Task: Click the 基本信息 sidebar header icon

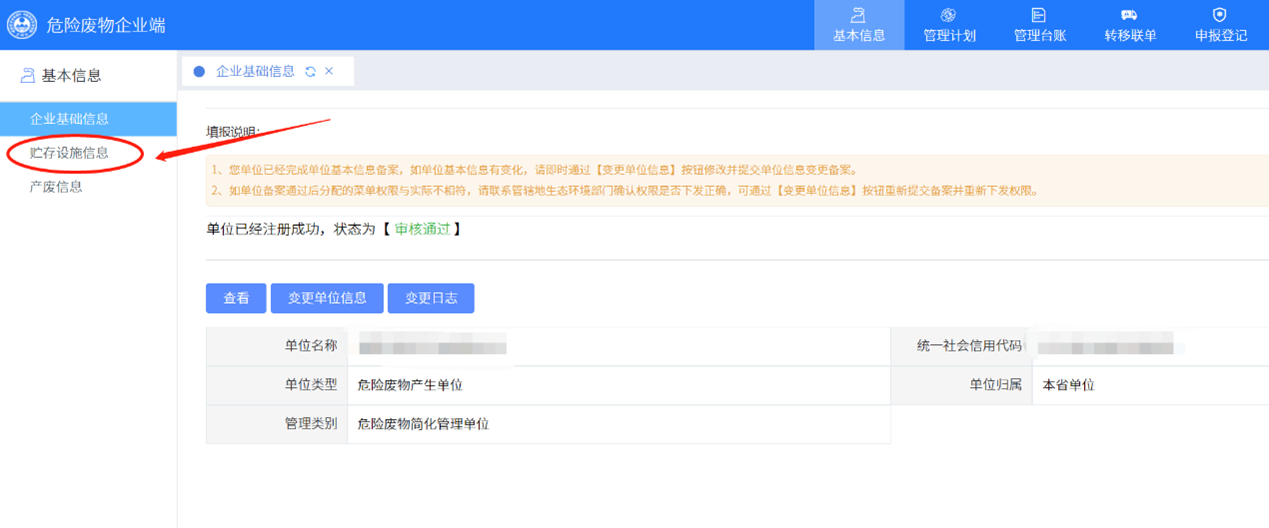Action: click(27, 76)
